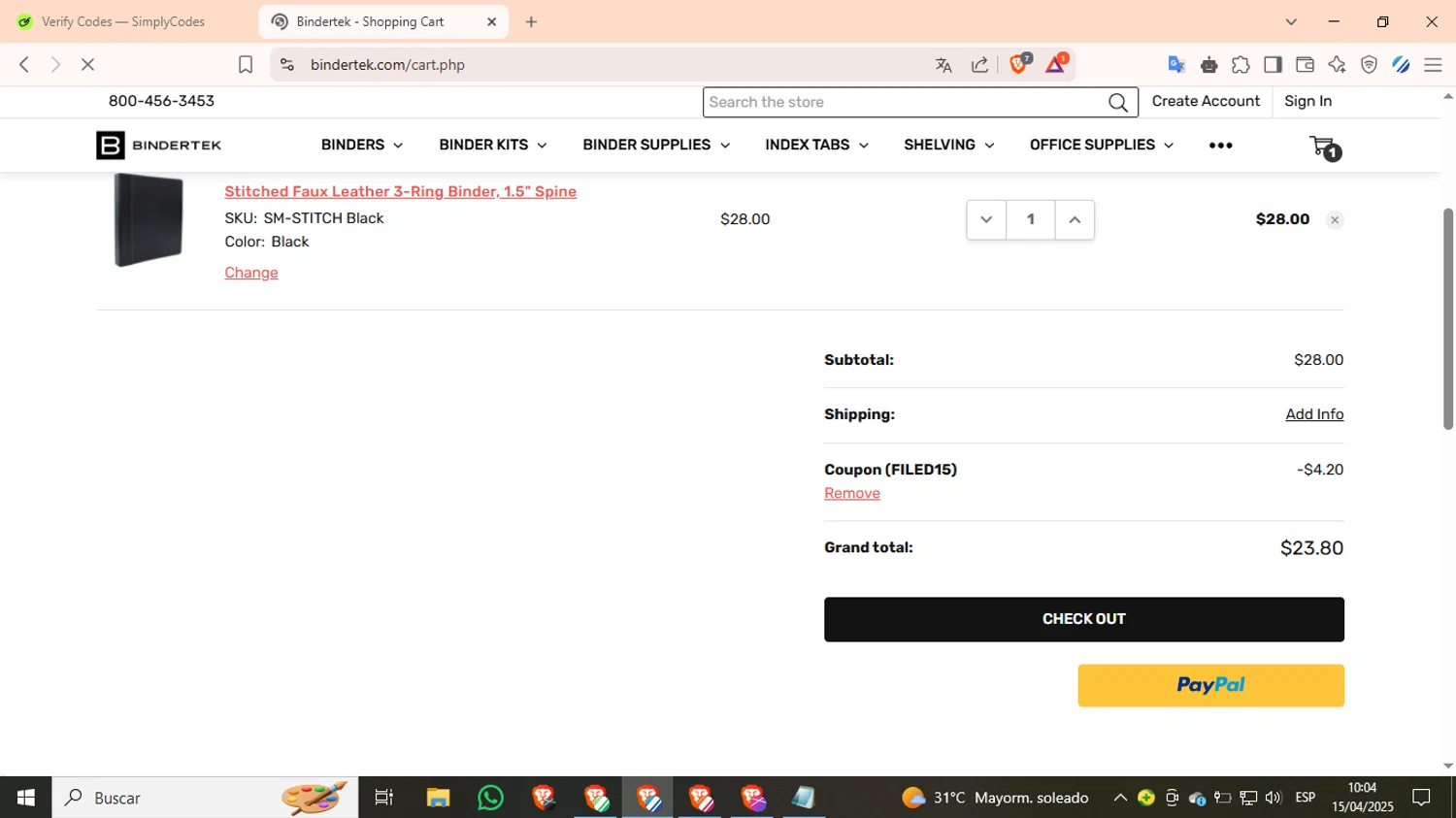This screenshot has width=1456, height=818.
Task: Click the page vertical scrollbar thumb
Action: coord(1448,318)
